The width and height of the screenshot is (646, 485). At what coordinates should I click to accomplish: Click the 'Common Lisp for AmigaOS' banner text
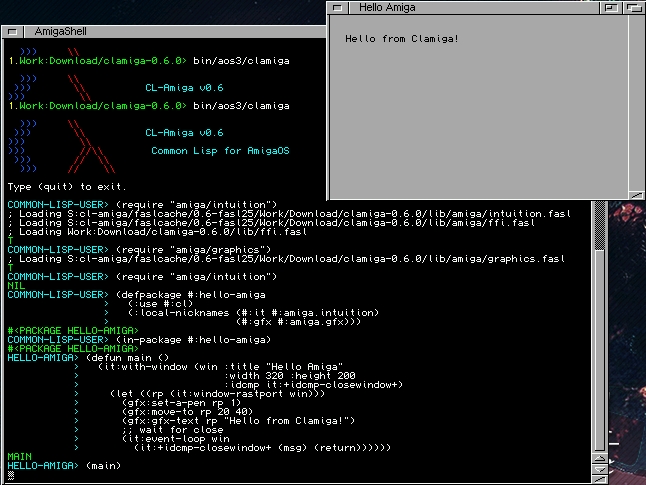[220, 151]
